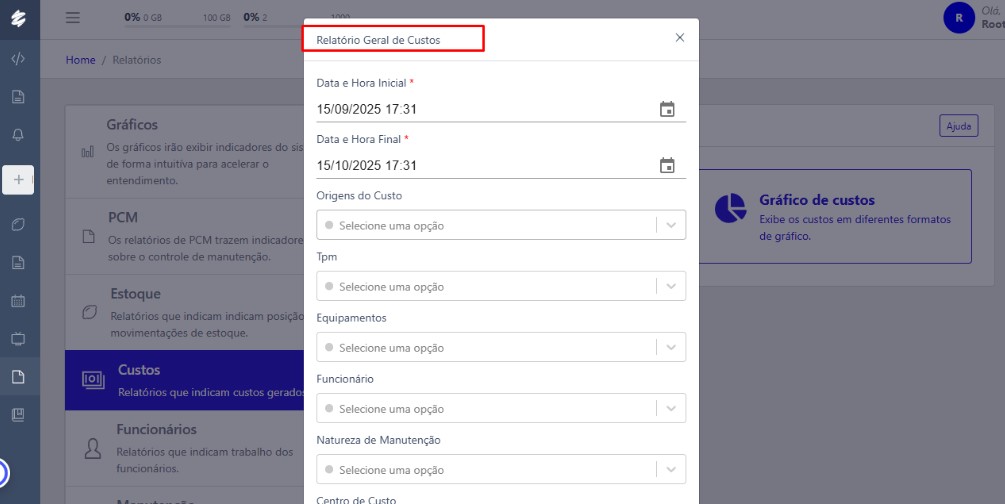Open calendar picker for Data e Hora Final
The width and height of the screenshot is (1005, 504).
[x=667, y=166]
